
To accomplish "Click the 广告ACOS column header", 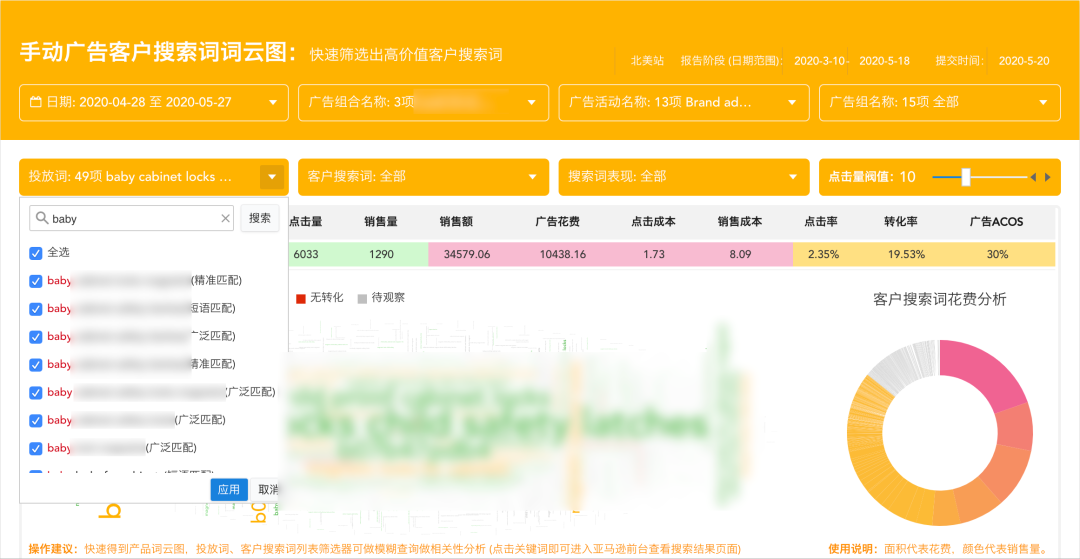I will point(997,222).
